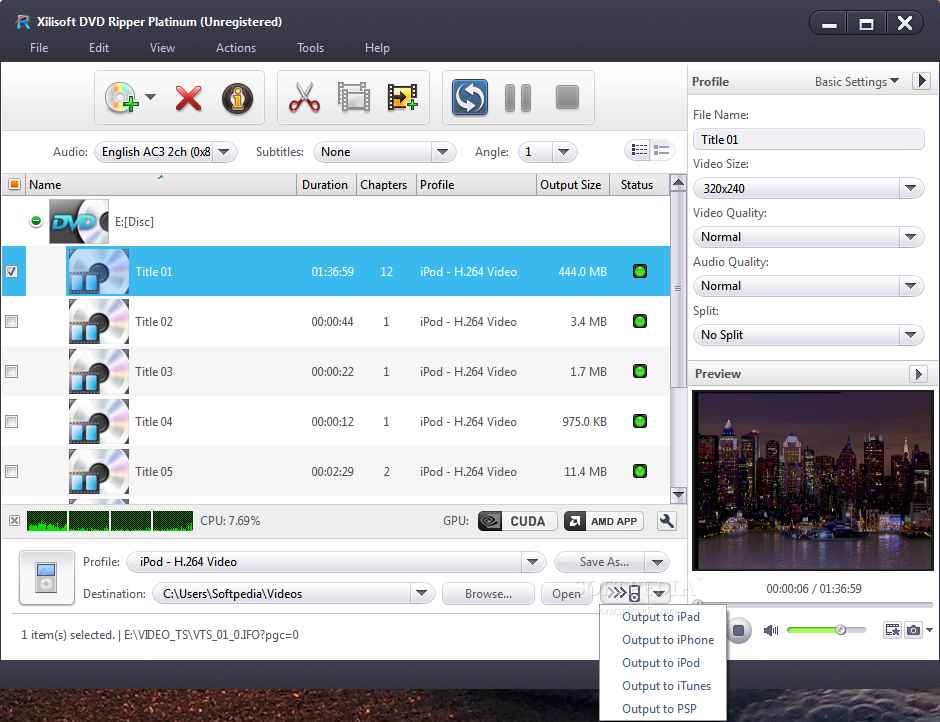Image resolution: width=940 pixels, height=722 pixels.
Task: Open the Destination path dropdown
Action: tap(421, 594)
